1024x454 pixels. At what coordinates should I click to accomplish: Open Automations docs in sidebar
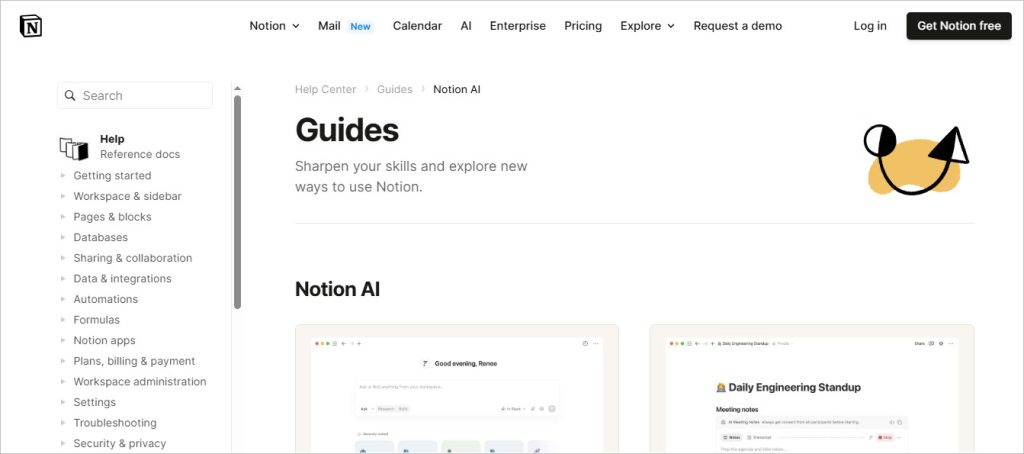click(106, 299)
